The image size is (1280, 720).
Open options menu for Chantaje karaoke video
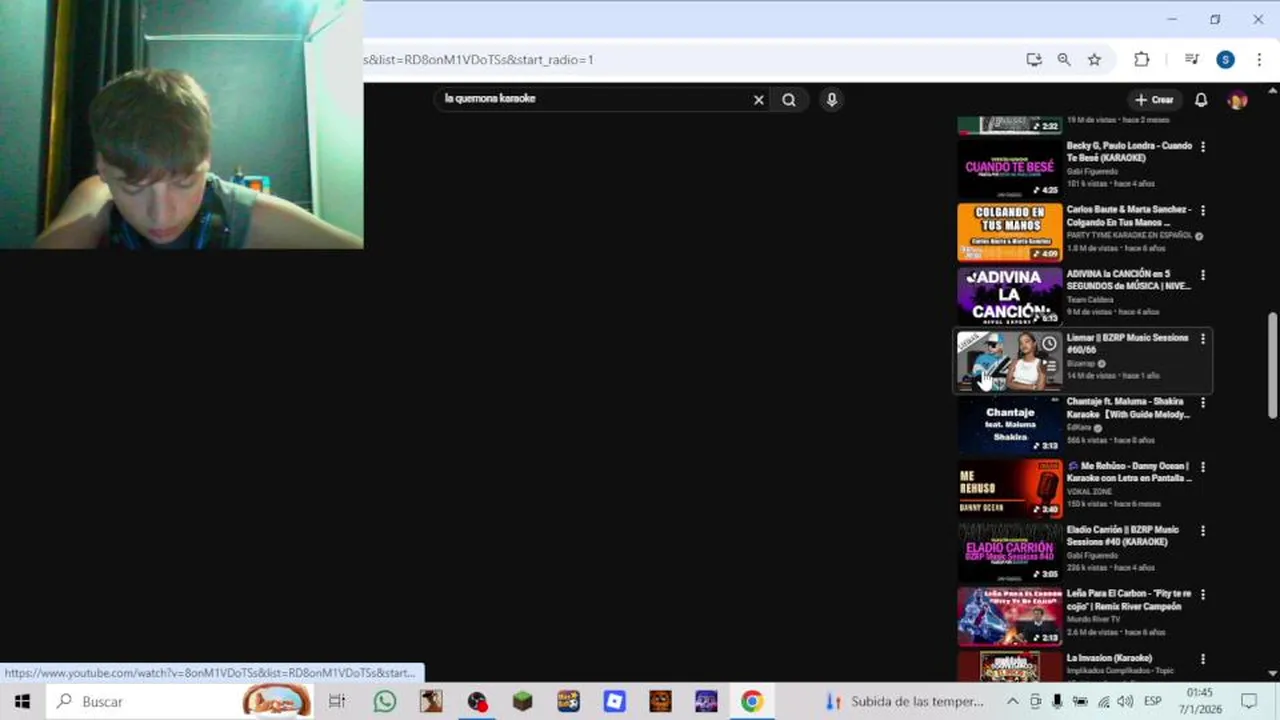(1202, 403)
